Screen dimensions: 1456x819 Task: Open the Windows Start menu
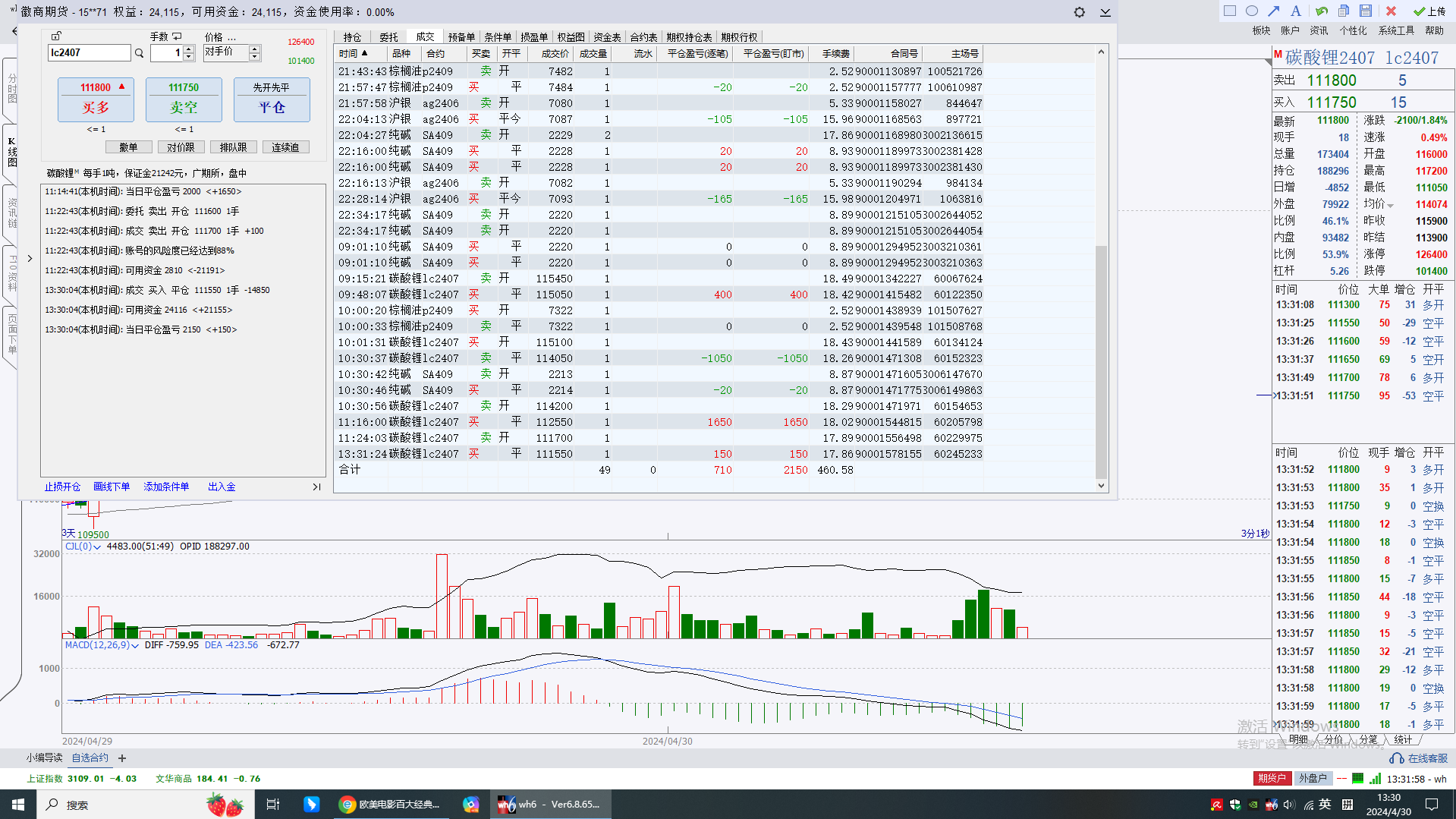[x=18, y=805]
